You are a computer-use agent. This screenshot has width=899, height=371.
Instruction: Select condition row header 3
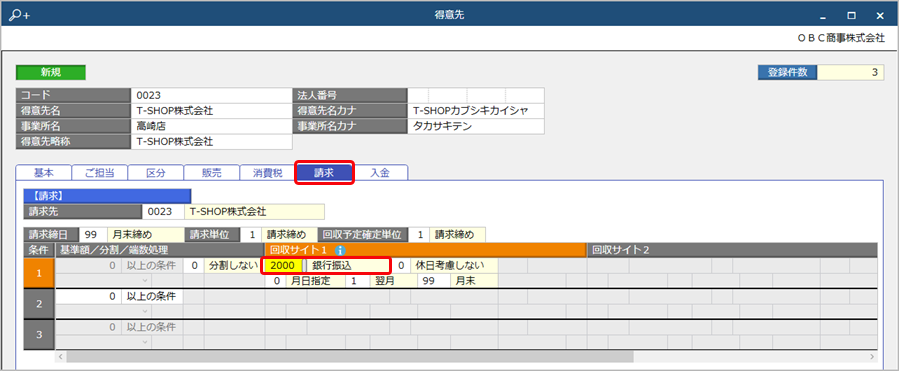click(x=39, y=335)
